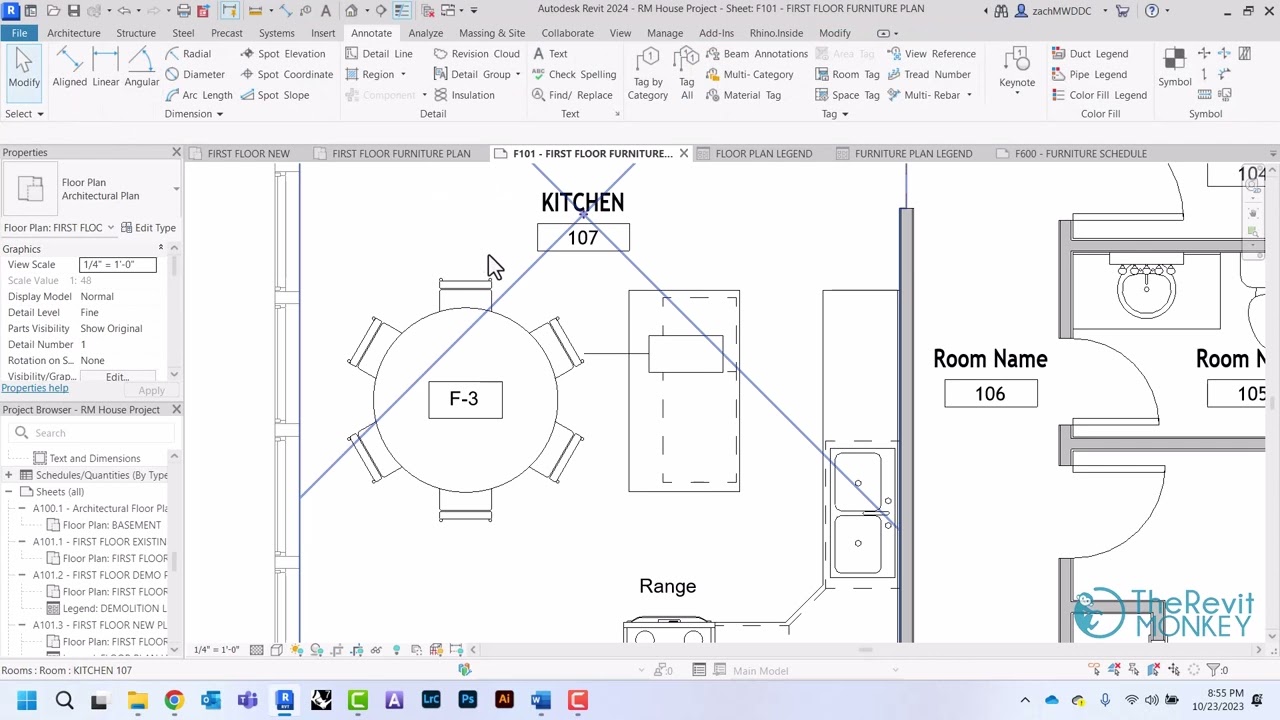
Task: Activate the Spot Slope tool
Action: 275,95
